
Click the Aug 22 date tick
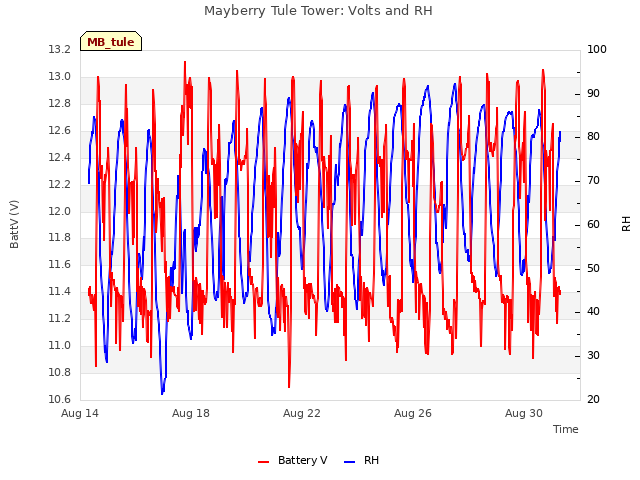coord(302,413)
